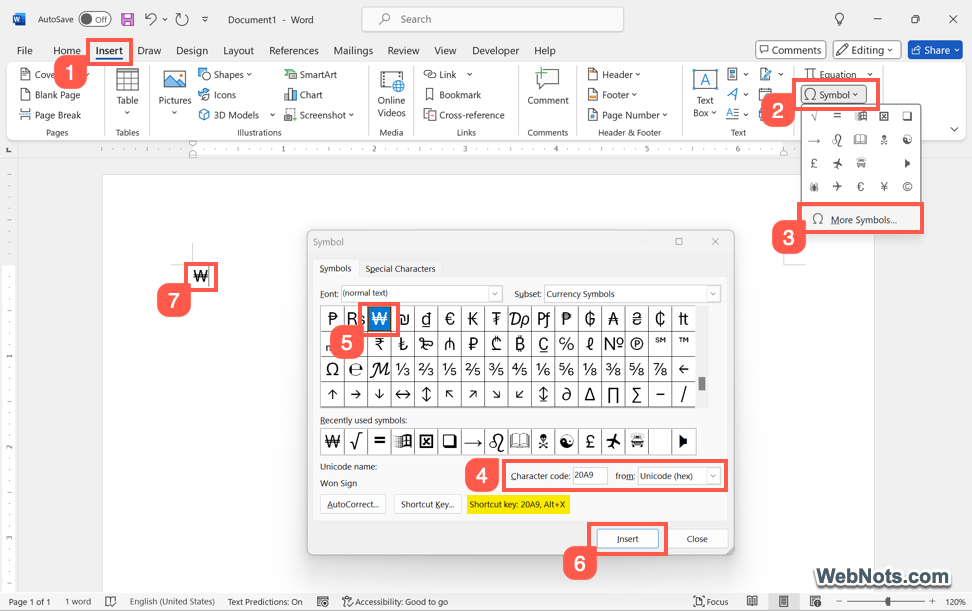
Task: Open the Editing mode dropdown
Action: [867, 50]
